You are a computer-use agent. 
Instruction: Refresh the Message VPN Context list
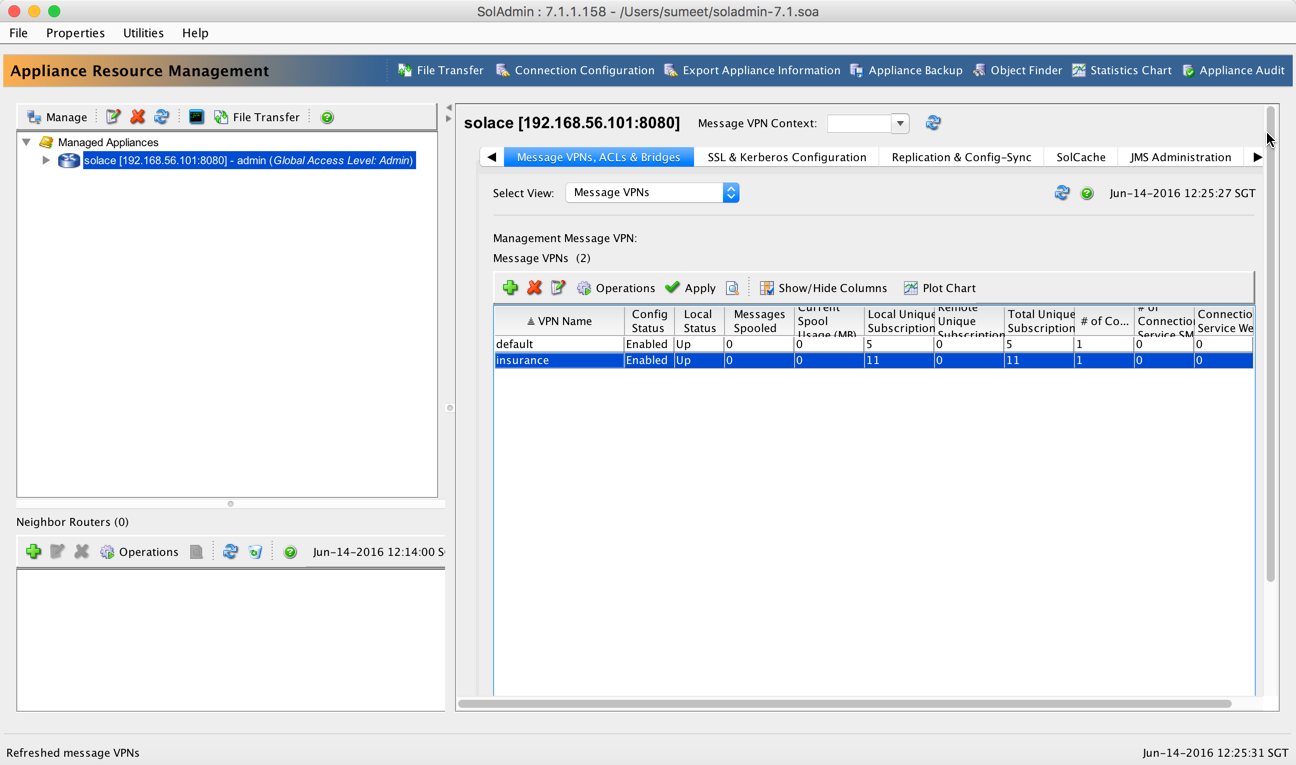click(x=933, y=123)
